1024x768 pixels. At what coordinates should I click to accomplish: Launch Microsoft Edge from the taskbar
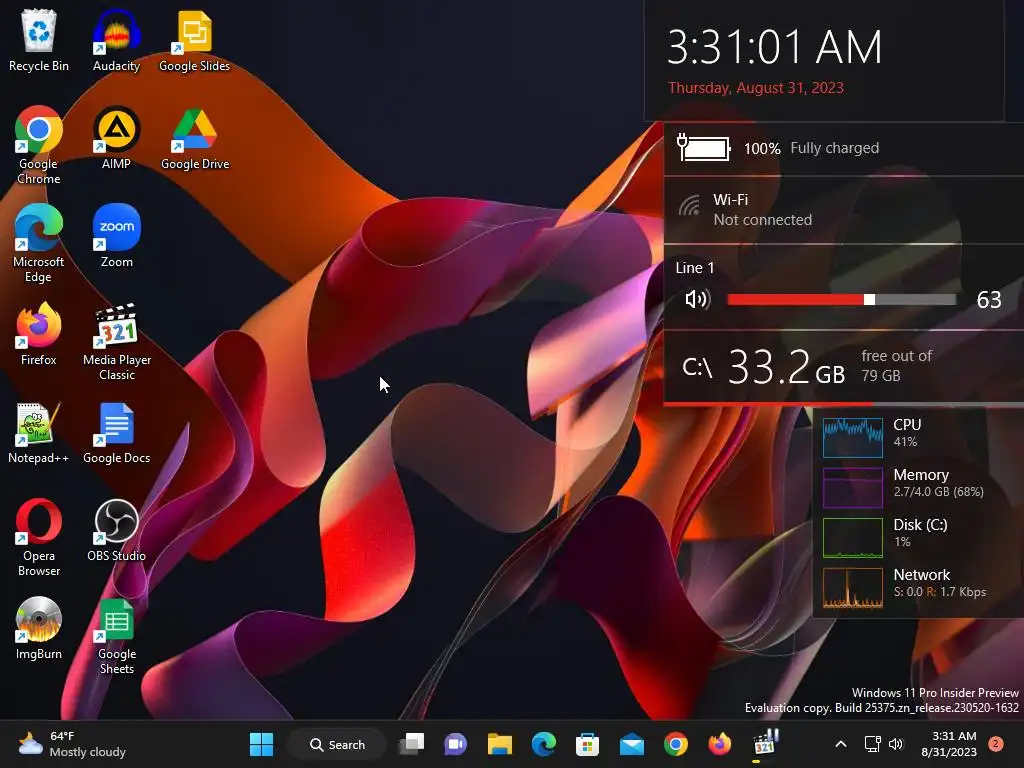point(543,744)
